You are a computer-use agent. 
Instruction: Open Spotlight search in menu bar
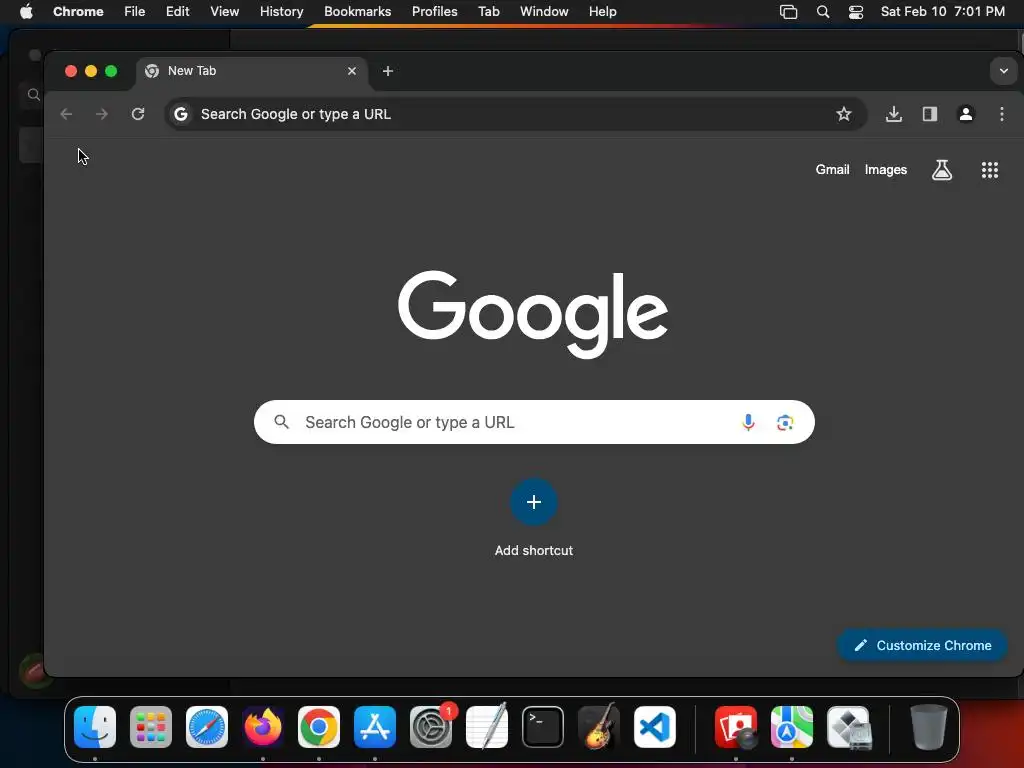point(823,12)
